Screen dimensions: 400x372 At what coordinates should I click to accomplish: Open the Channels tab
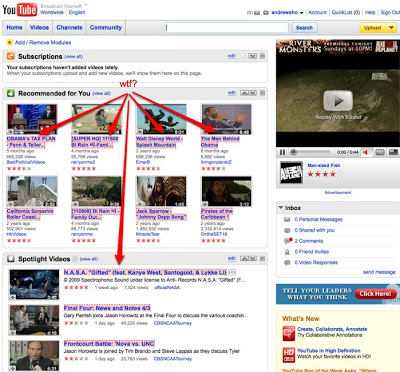click(x=69, y=28)
